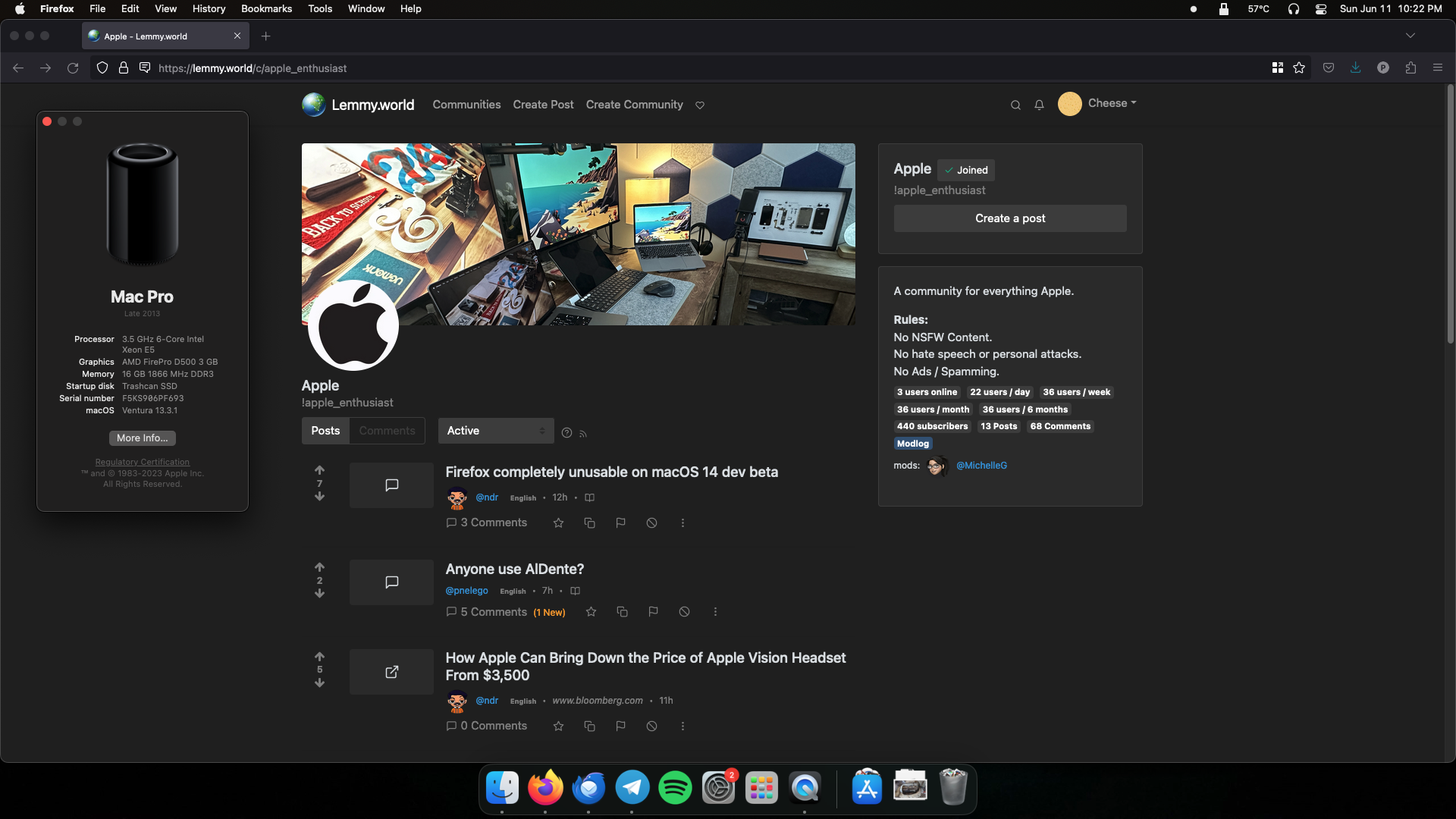This screenshot has width=1456, height=819.
Task: Click the crosspost icon on the Firefox post
Action: pyautogui.click(x=589, y=523)
